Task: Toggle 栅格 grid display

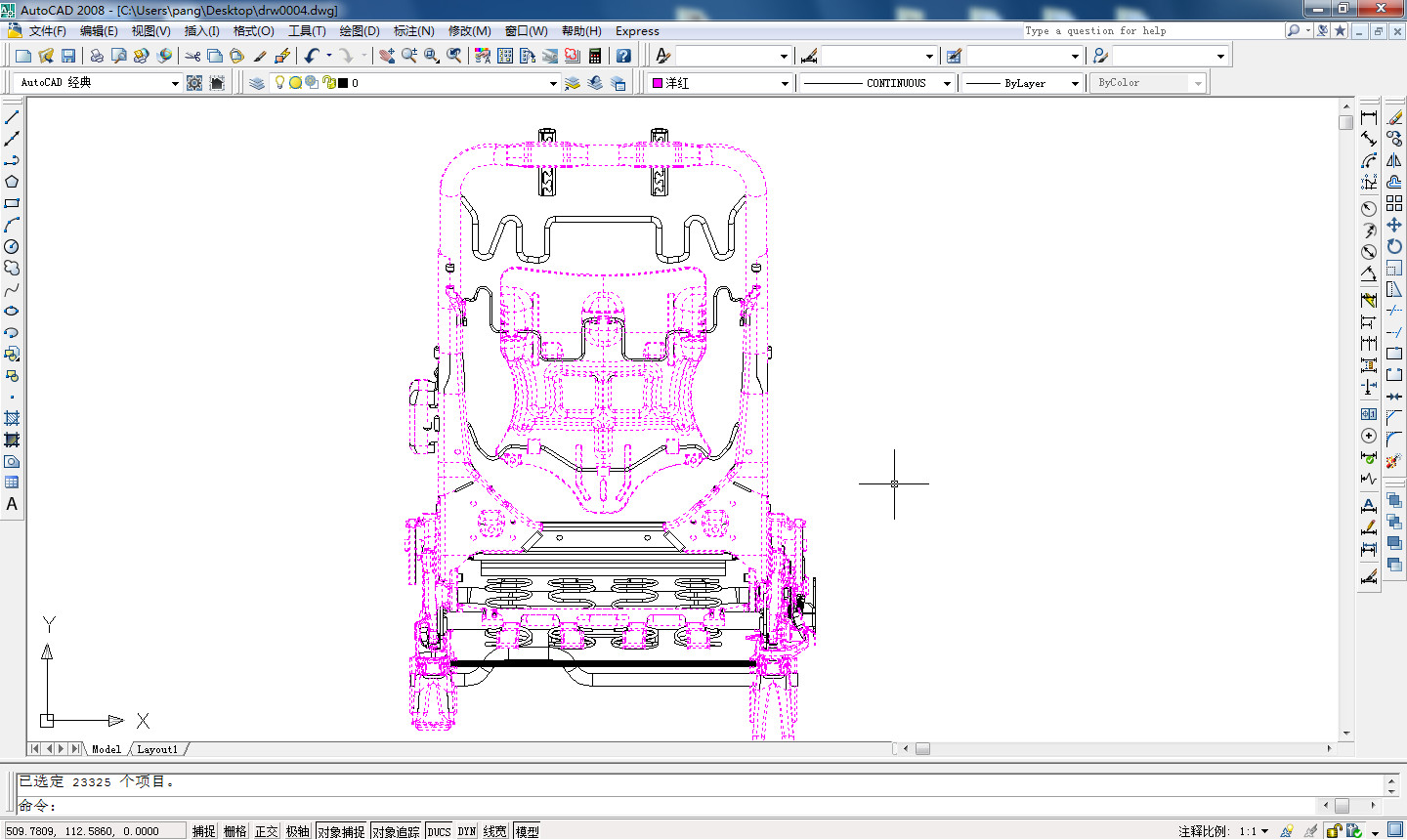Action: coord(234,831)
